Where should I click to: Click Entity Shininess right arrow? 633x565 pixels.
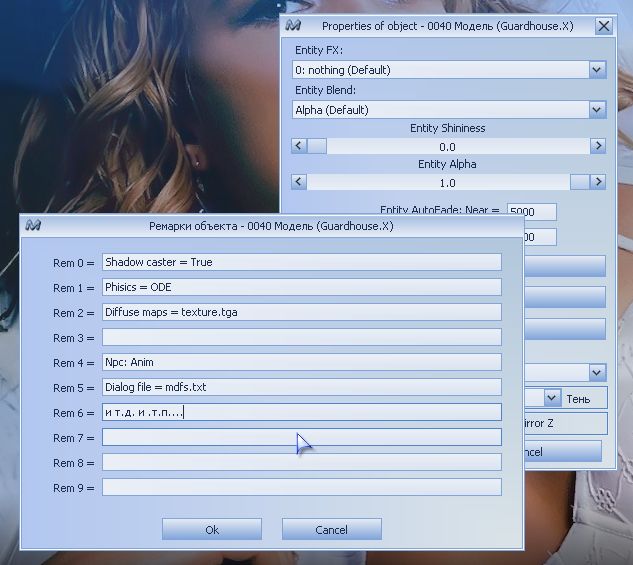(598, 146)
